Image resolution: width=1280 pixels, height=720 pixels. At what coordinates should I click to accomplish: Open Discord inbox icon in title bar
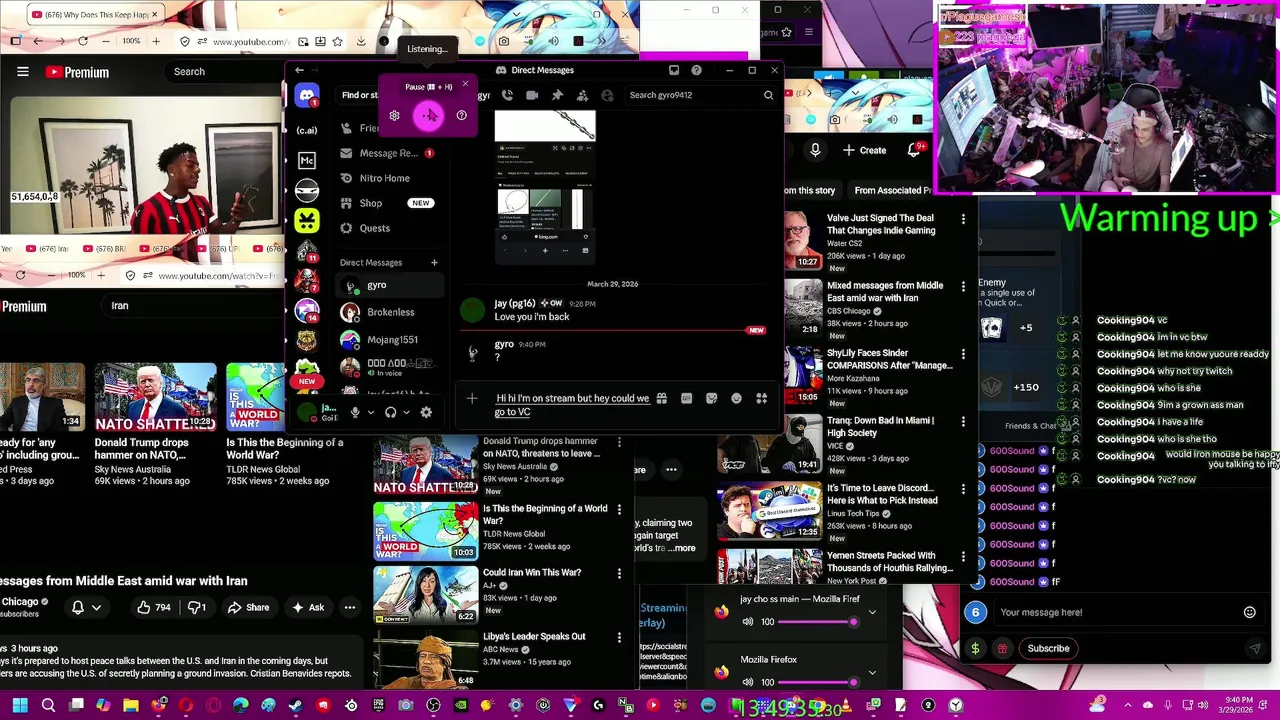(674, 70)
